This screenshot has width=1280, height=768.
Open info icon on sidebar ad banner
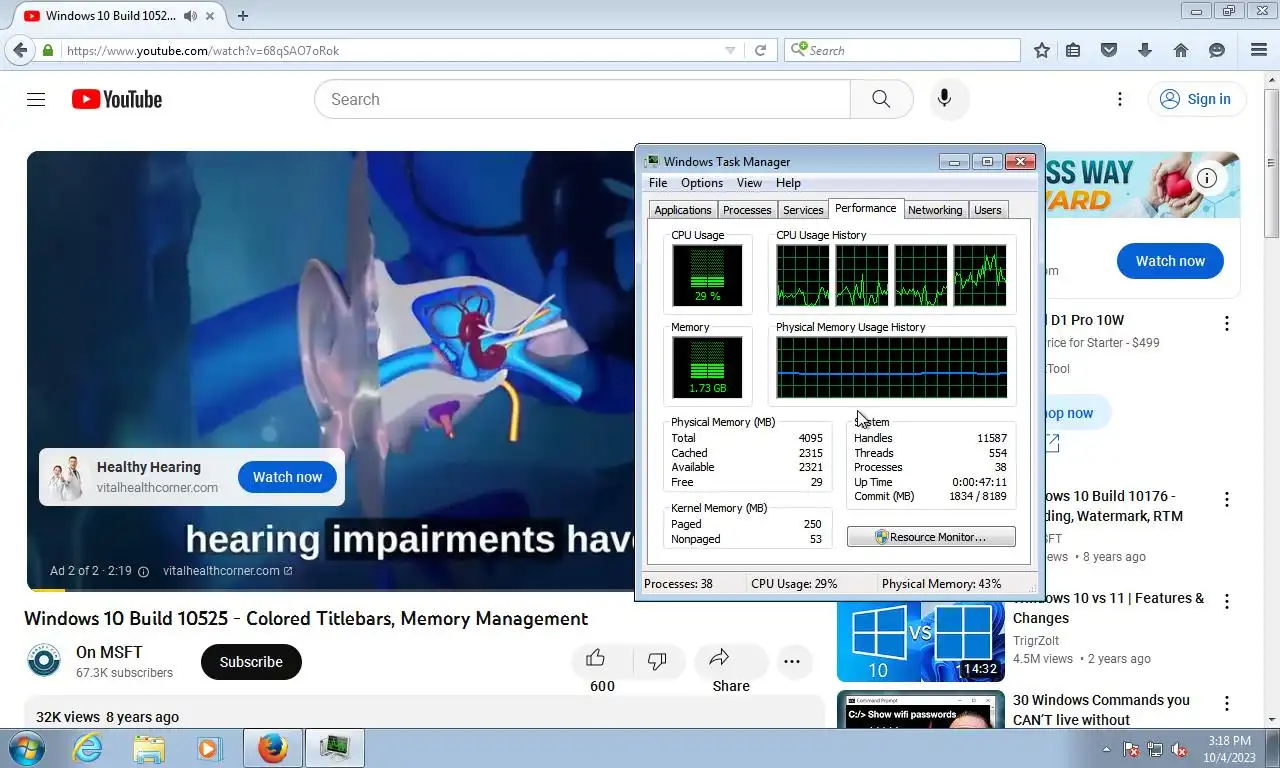tap(1207, 178)
